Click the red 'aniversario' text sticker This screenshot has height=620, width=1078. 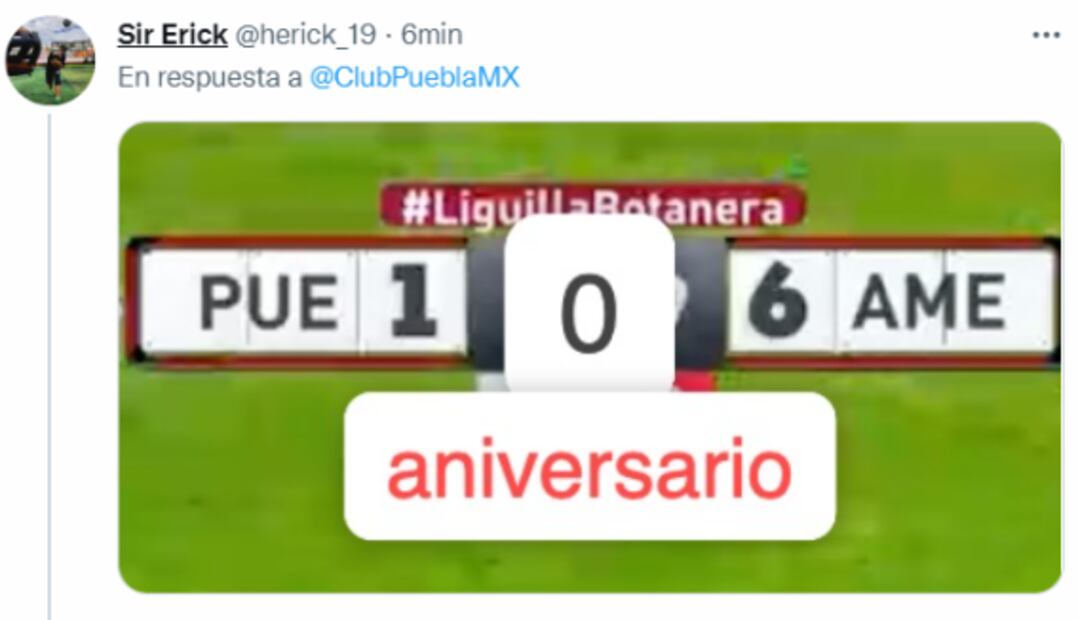[x=590, y=466]
